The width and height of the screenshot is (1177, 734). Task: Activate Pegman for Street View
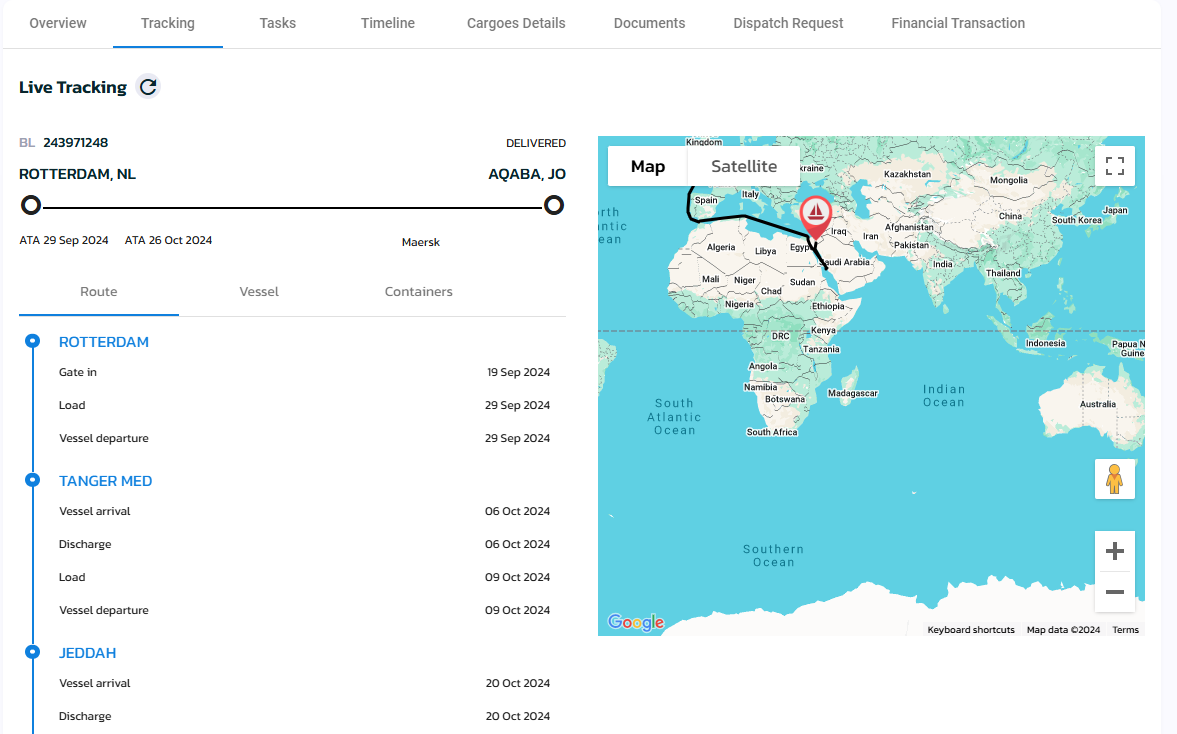coord(1114,479)
